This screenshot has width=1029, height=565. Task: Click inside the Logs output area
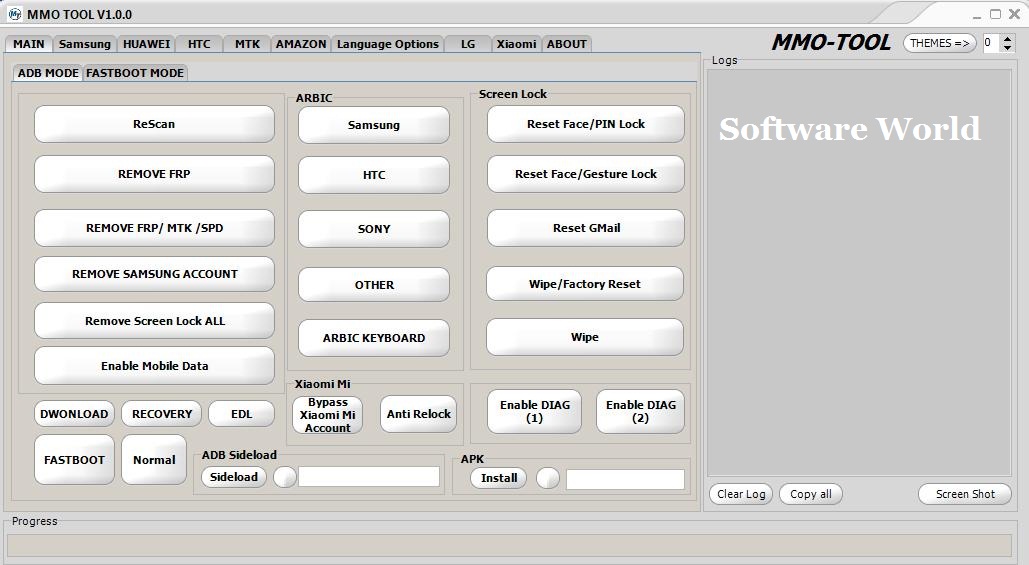click(859, 272)
